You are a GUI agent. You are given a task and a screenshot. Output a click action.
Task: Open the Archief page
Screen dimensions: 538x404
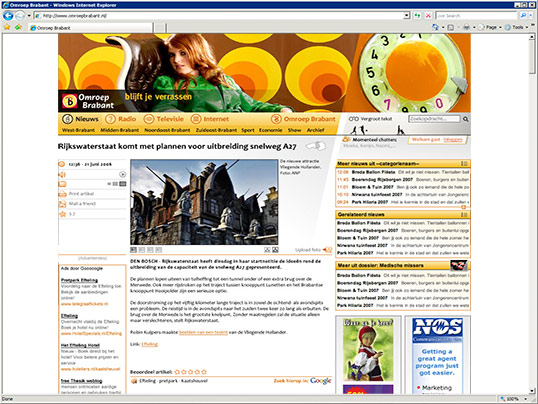click(x=315, y=130)
